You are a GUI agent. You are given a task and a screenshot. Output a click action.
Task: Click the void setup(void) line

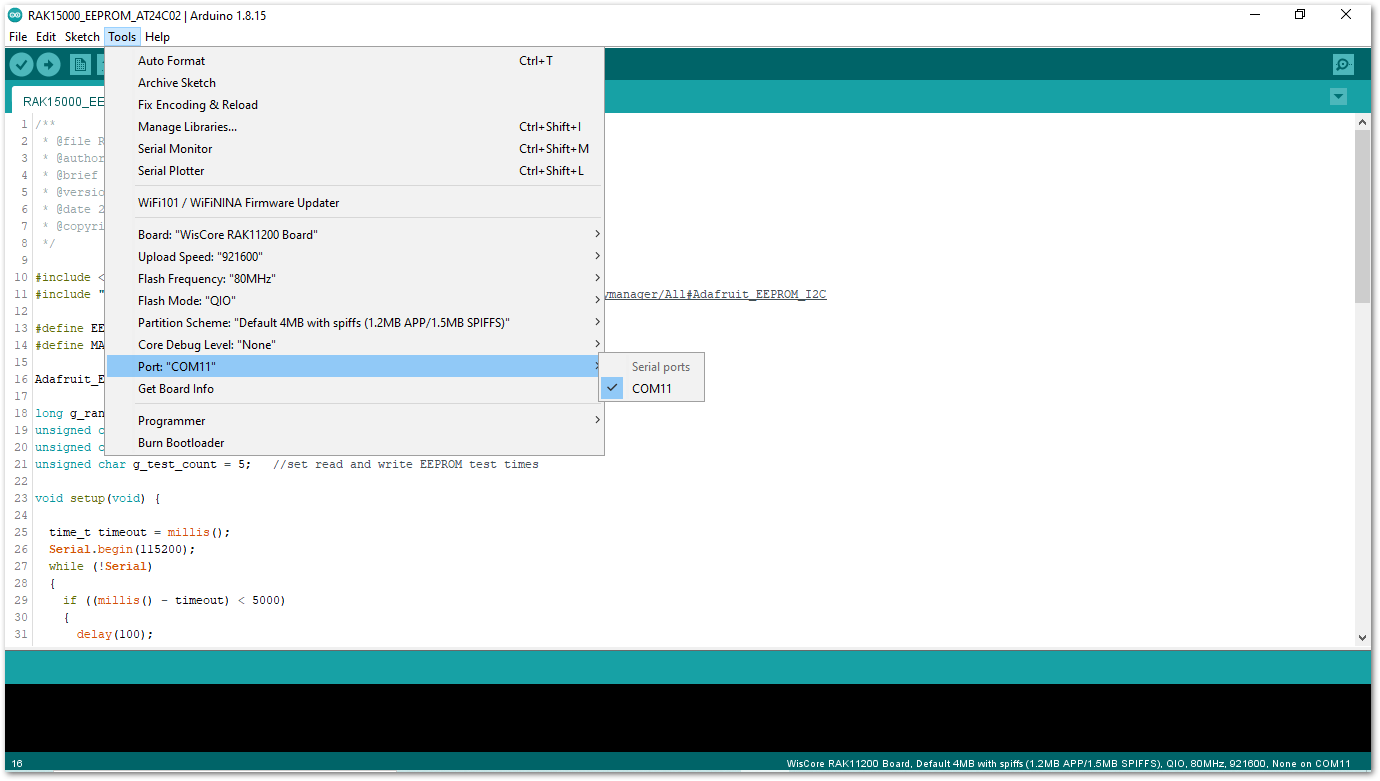(x=98, y=499)
